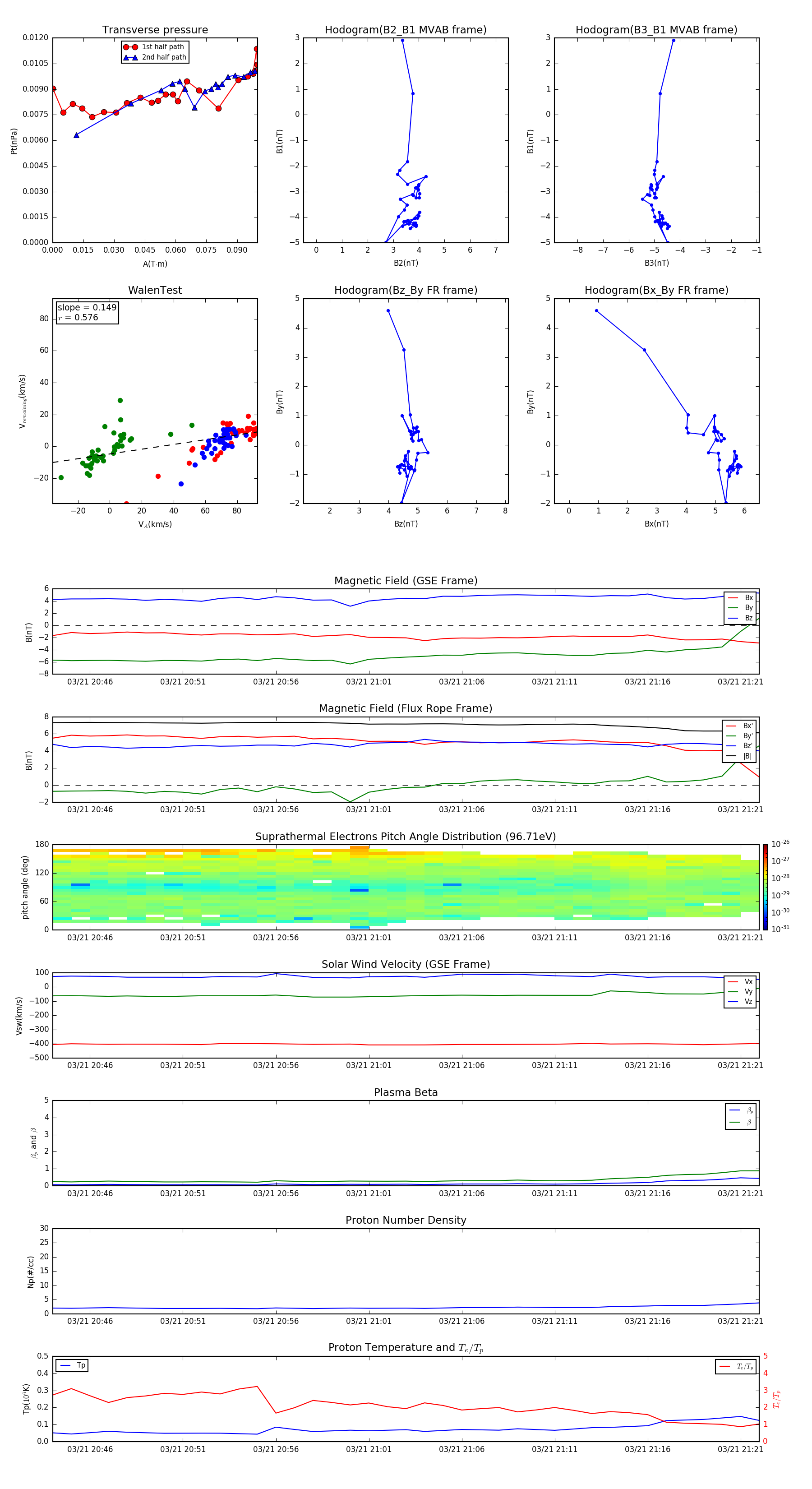
Task: Click Bz legend entry in GSE magnetic field
Action: (740, 619)
